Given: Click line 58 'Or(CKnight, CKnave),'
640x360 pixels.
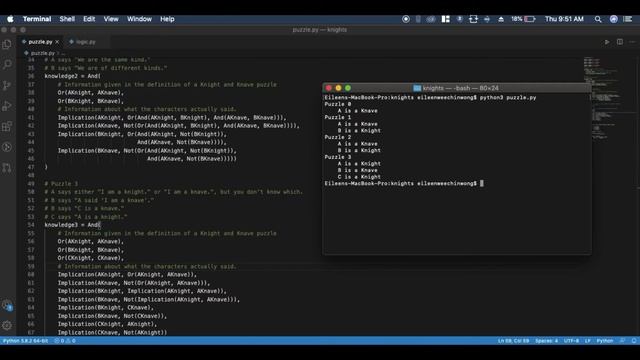Looking at the screenshot, I should coord(91,258).
